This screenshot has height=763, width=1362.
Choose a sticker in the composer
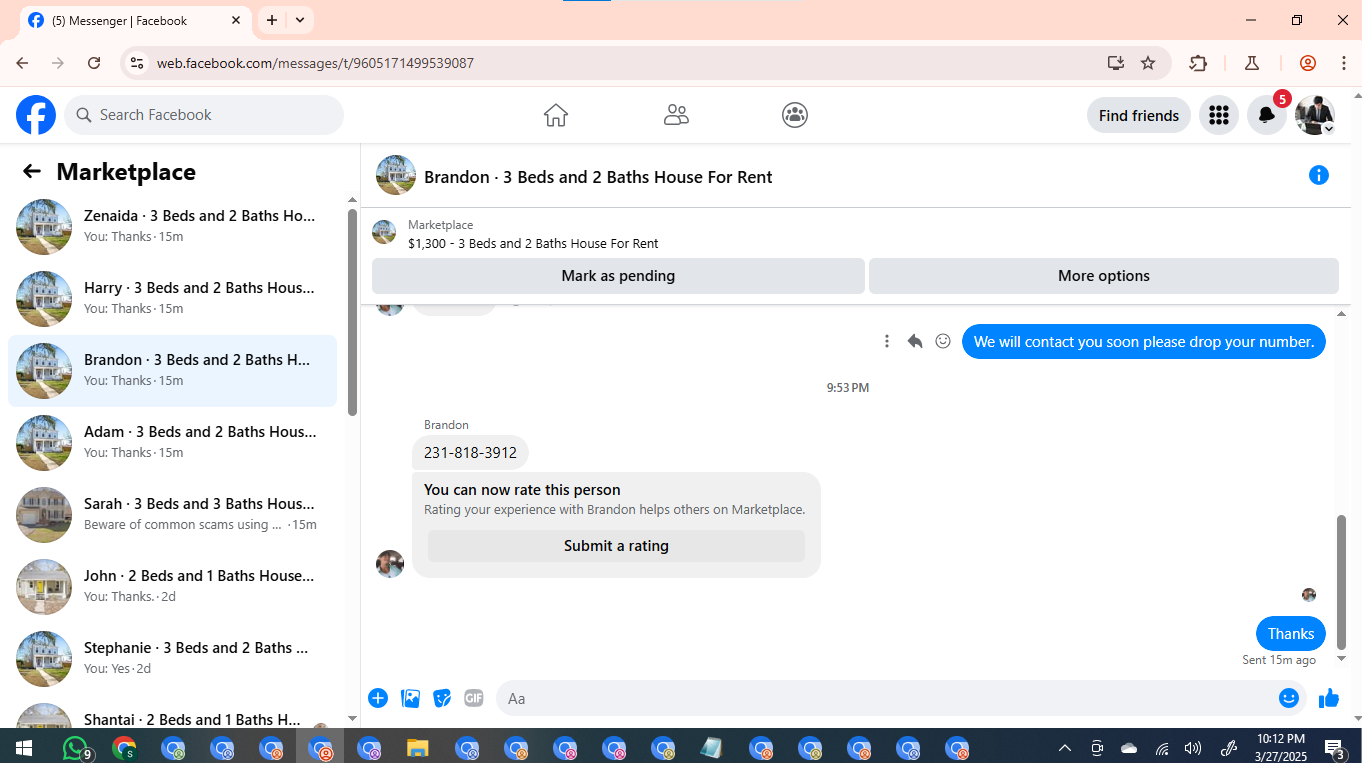click(442, 698)
